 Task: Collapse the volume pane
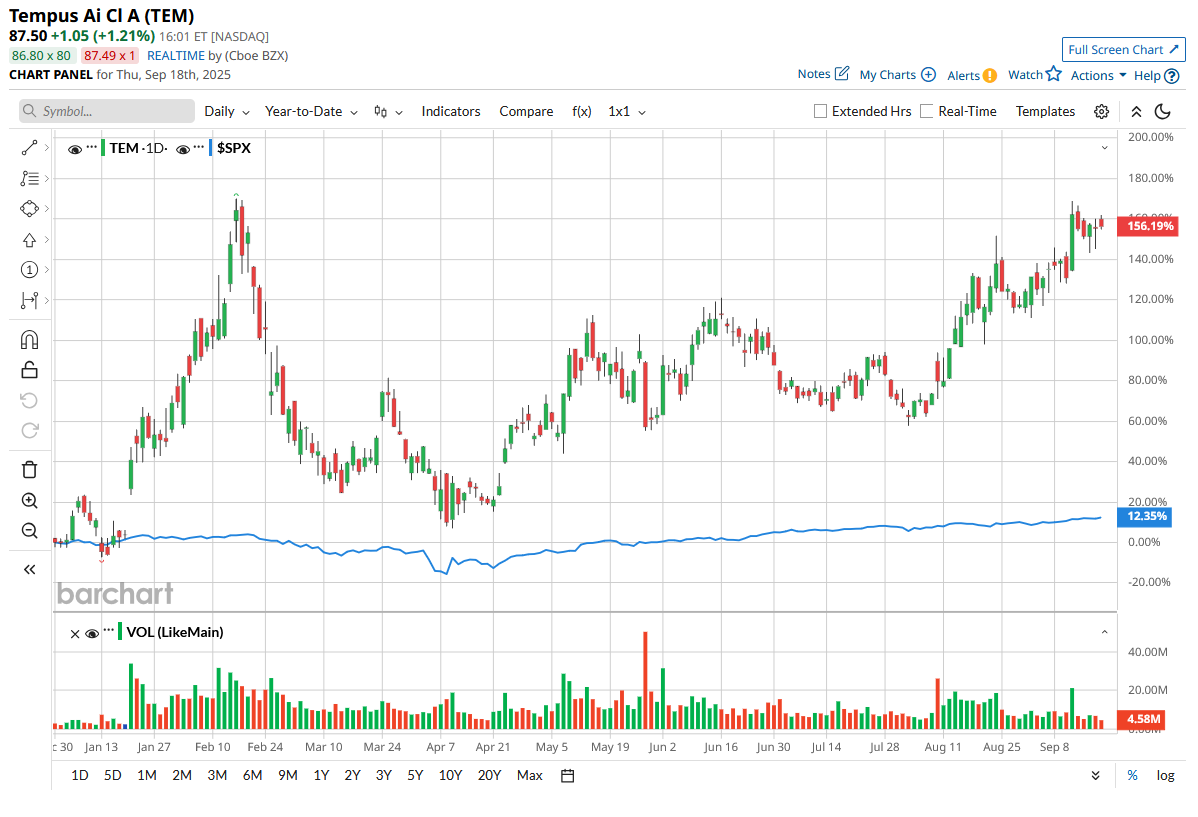(x=1104, y=632)
